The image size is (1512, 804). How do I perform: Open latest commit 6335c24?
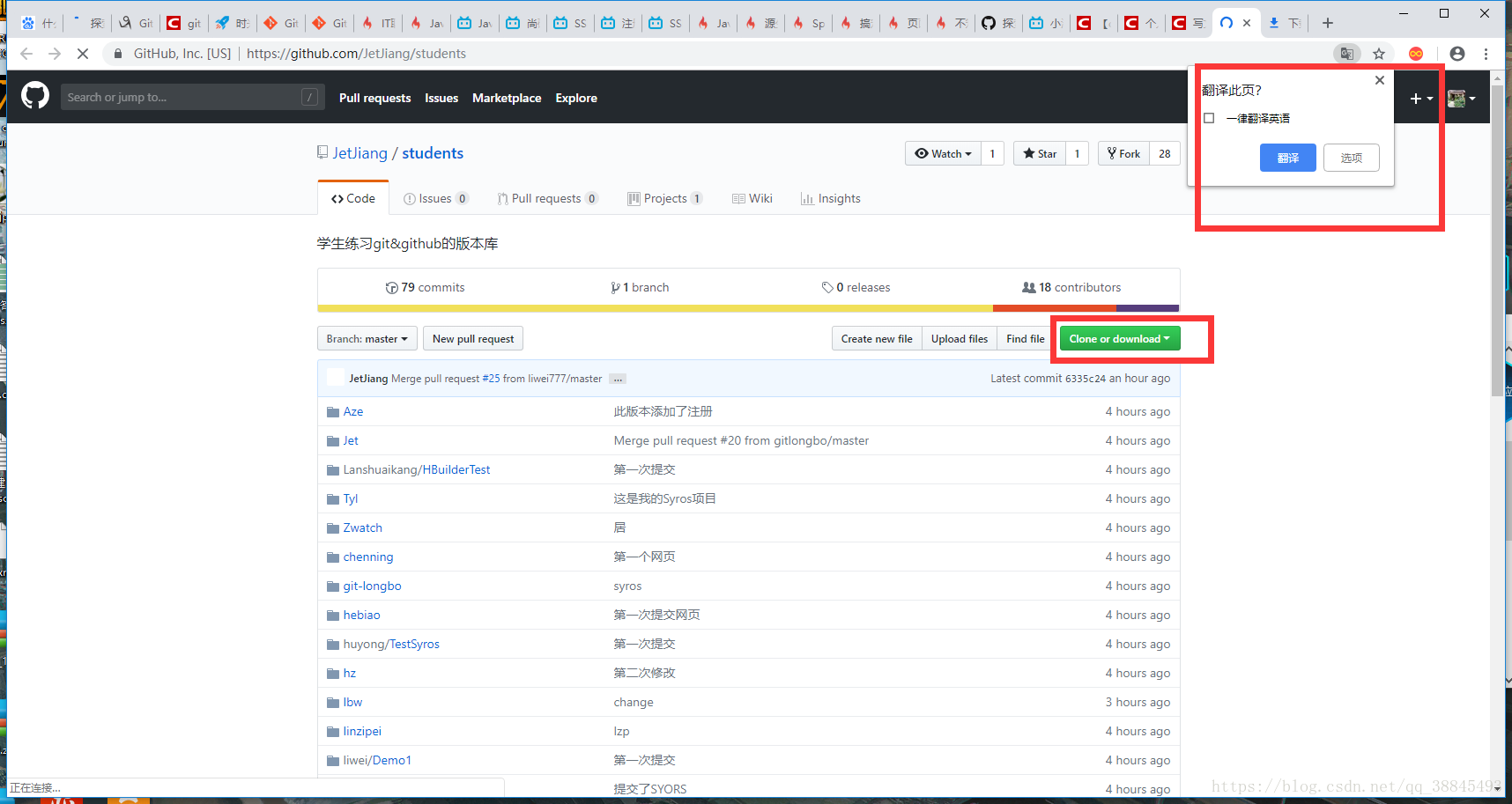[x=1085, y=379]
